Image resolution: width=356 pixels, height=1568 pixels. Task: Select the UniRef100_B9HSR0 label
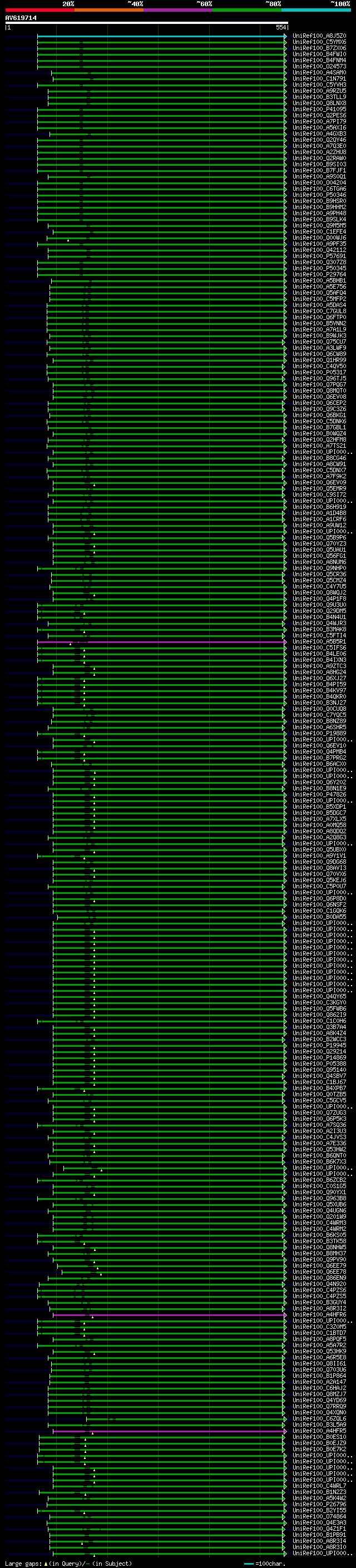(319, 201)
